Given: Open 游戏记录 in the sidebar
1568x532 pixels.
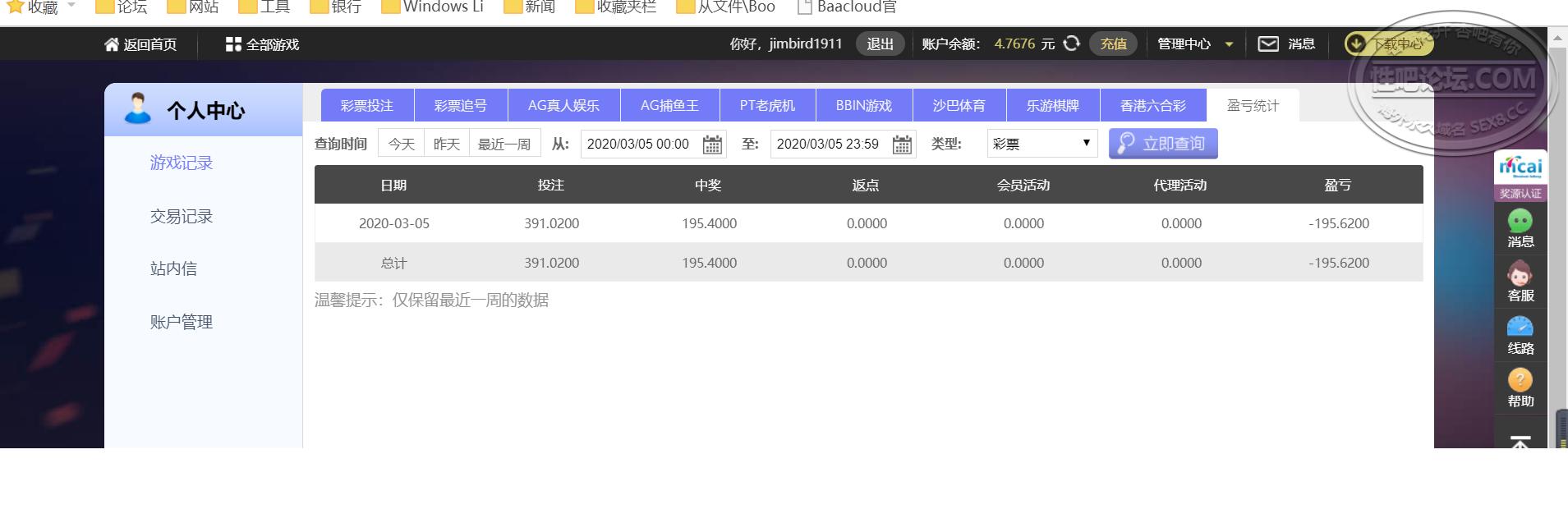Looking at the screenshot, I should 182,163.
